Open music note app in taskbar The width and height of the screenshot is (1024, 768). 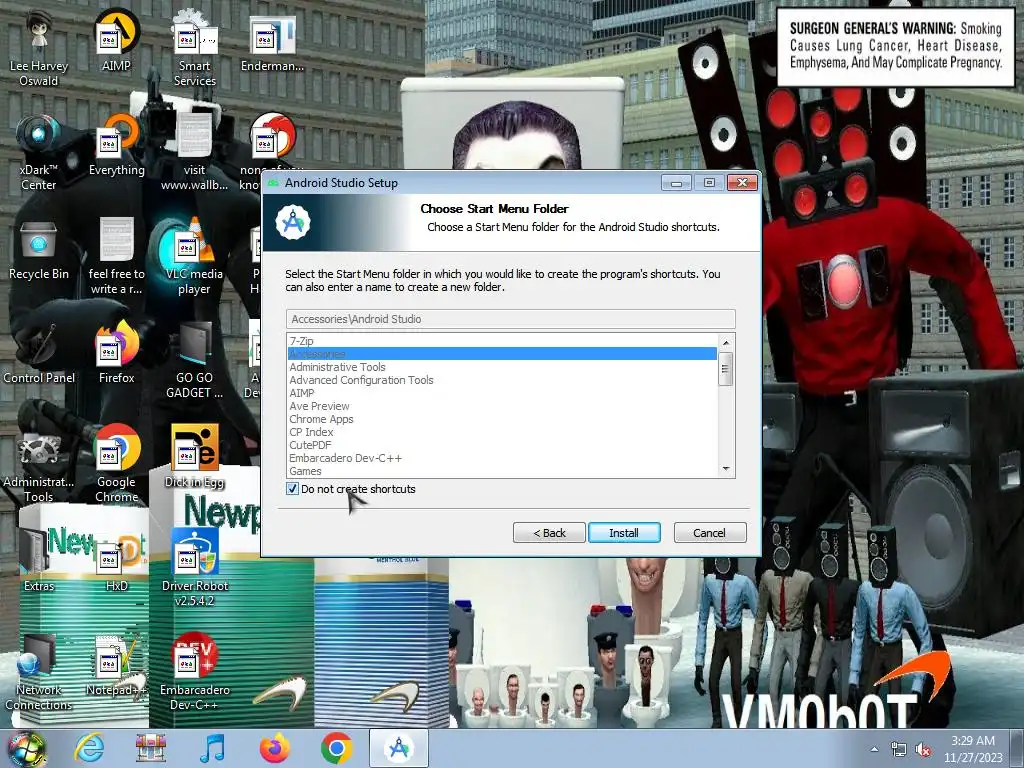(212, 748)
